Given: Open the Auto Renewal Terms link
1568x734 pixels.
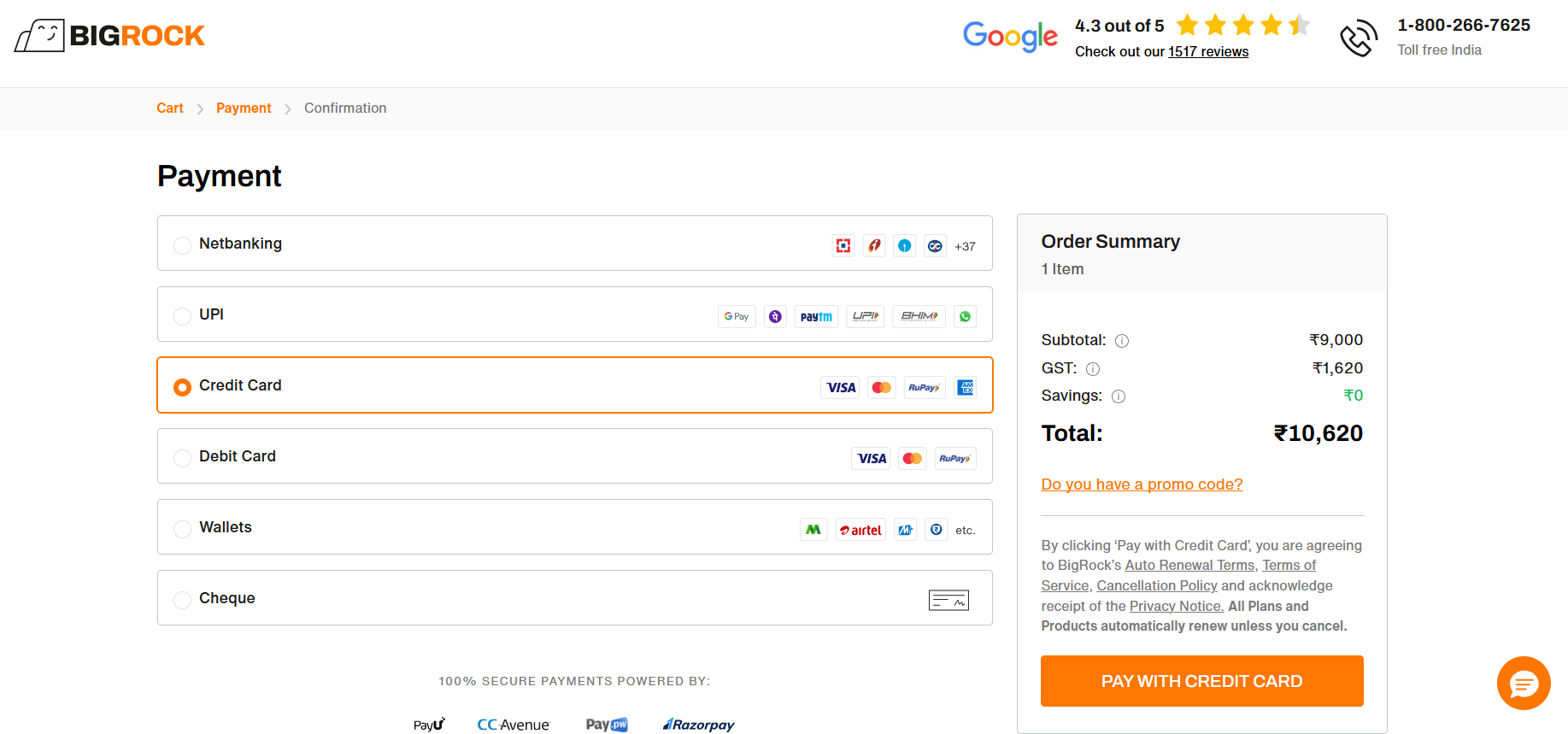Looking at the screenshot, I should coord(1190,566).
